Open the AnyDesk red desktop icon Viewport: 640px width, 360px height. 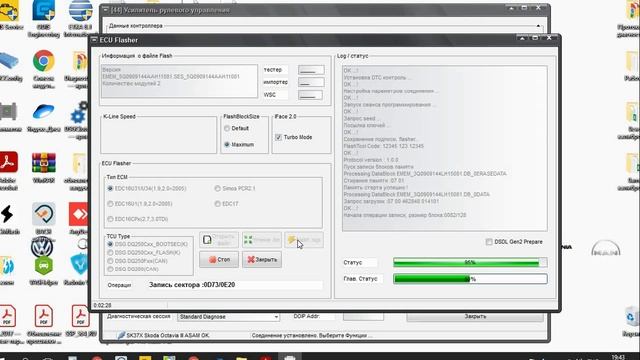coord(79,214)
